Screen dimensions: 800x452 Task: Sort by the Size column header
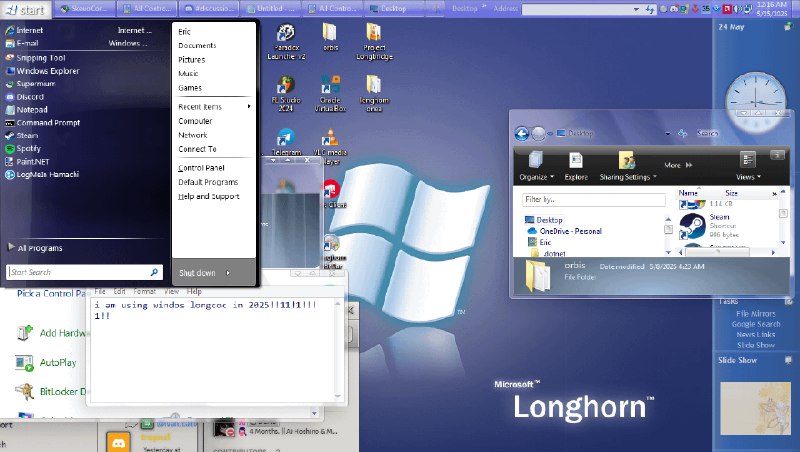click(x=732, y=193)
